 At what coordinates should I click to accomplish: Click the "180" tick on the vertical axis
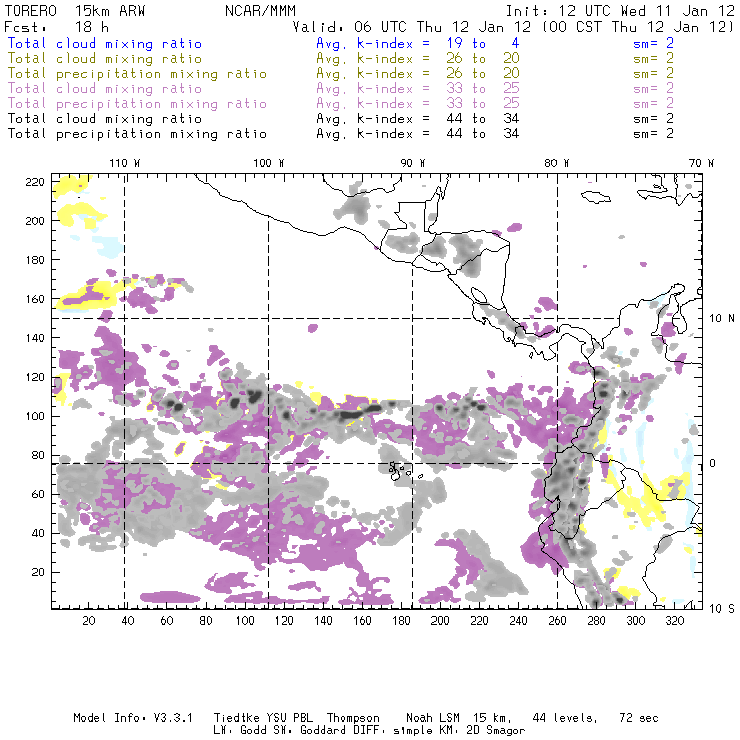click(x=35, y=260)
